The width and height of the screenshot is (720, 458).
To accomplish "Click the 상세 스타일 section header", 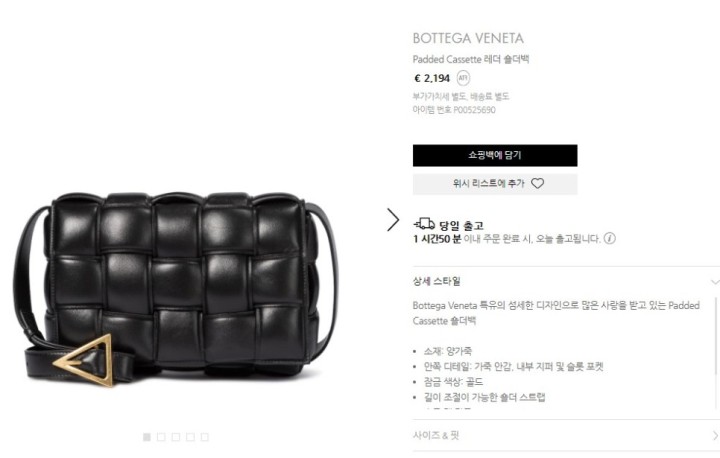I will pyautogui.click(x=566, y=281).
